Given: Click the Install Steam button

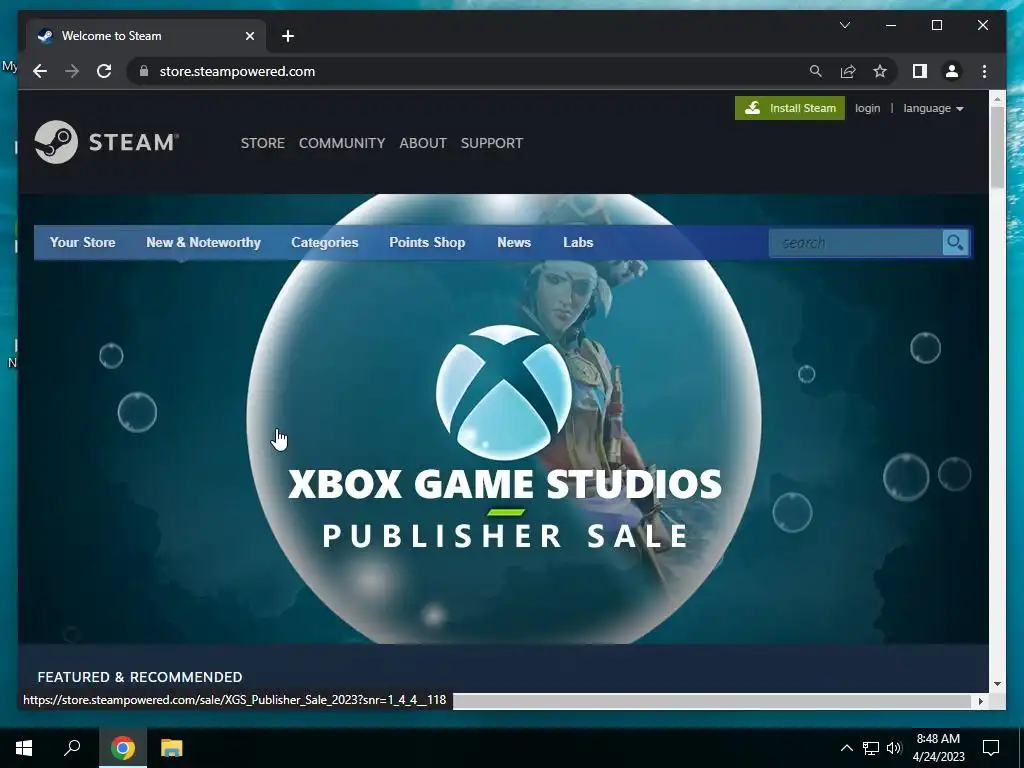Looking at the screenshot, I should [x=790, y=108].
